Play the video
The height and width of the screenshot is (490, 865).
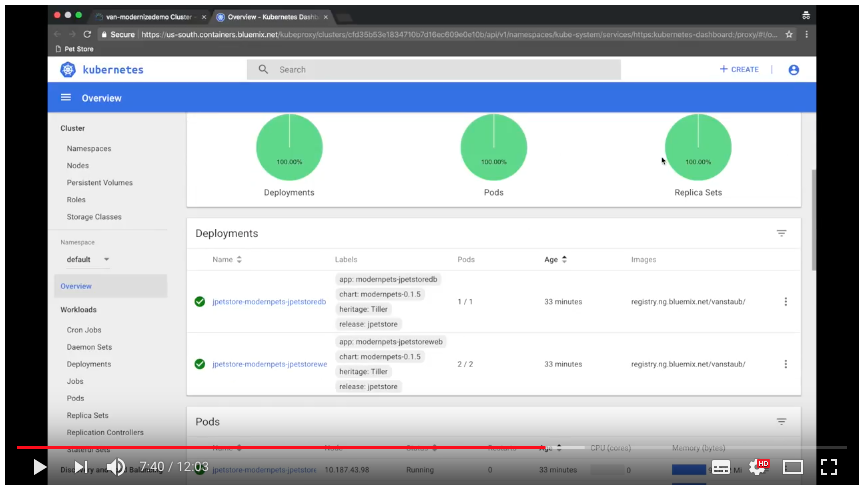coord(39,467)
